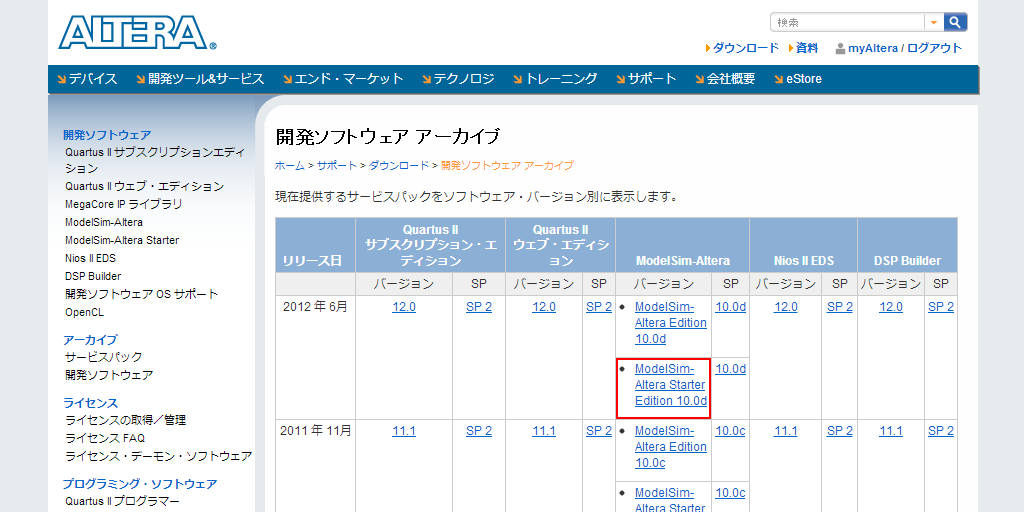Open the エンド・マーケット menu
This screenshot has height=512, width=1024.
point(344,79)
